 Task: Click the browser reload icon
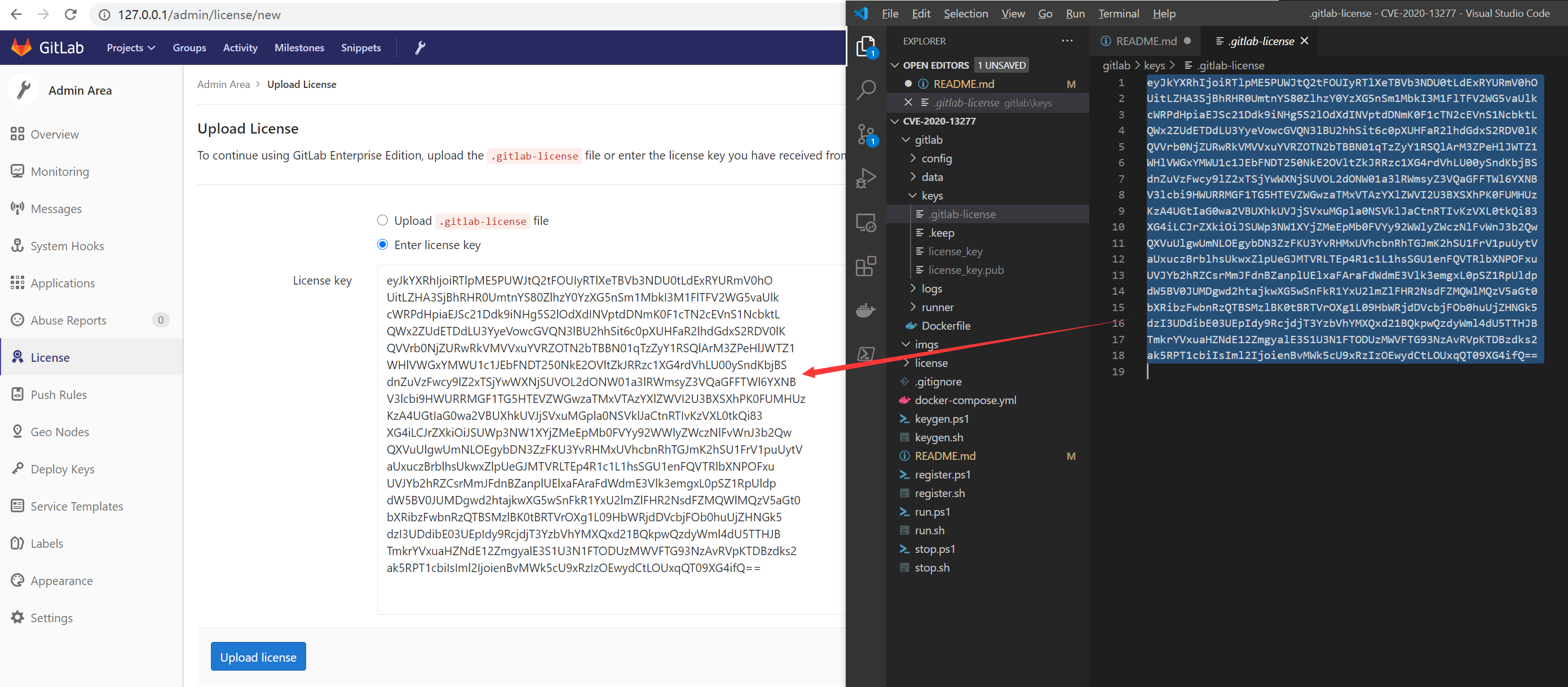click(x=70, y=15)
